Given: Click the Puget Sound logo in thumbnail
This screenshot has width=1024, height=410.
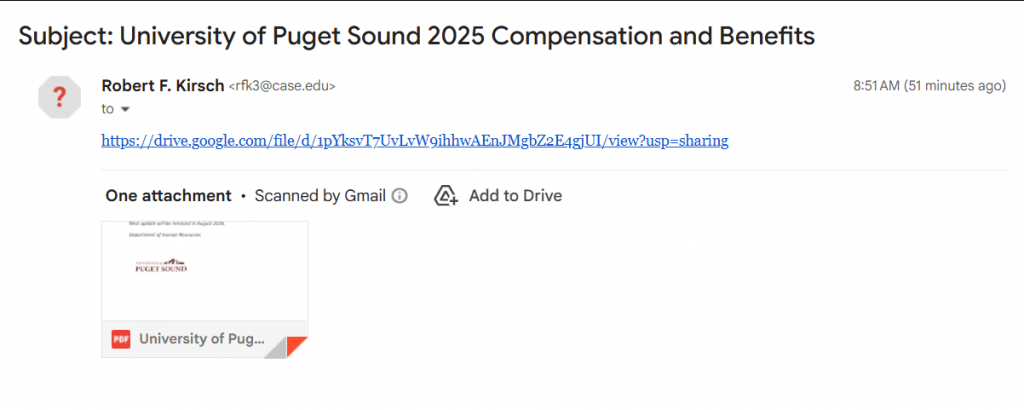Looking at the screenshot, I should coord(160,265).
